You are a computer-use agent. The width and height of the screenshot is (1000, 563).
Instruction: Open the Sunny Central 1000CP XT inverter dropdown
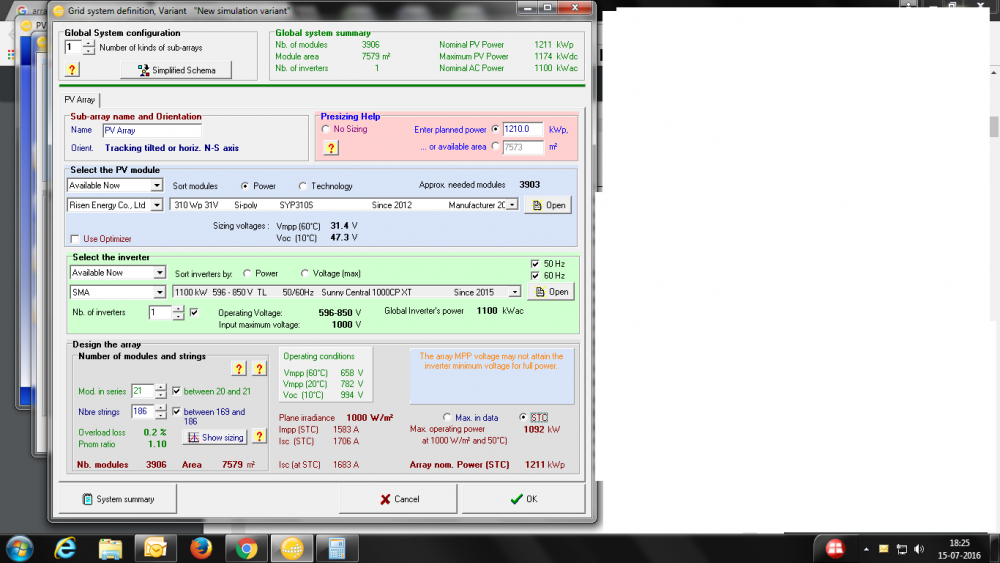pos(515,292)
